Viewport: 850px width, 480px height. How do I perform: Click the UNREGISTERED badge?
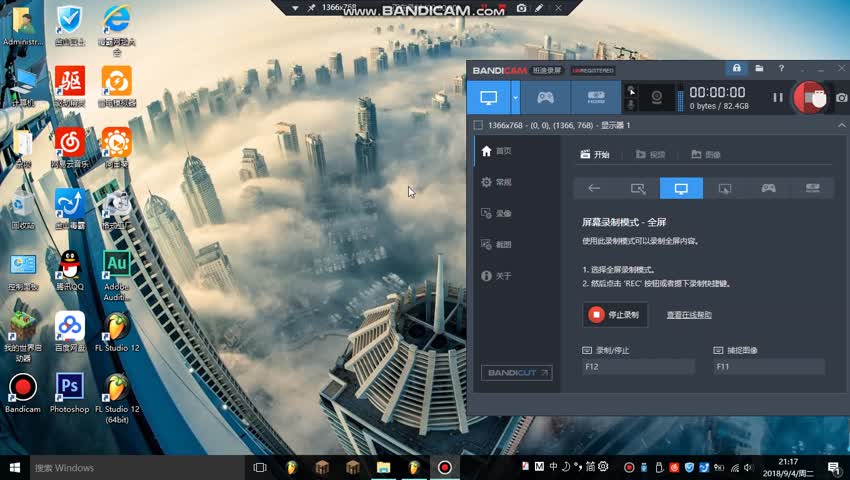[x=593, y=71]
